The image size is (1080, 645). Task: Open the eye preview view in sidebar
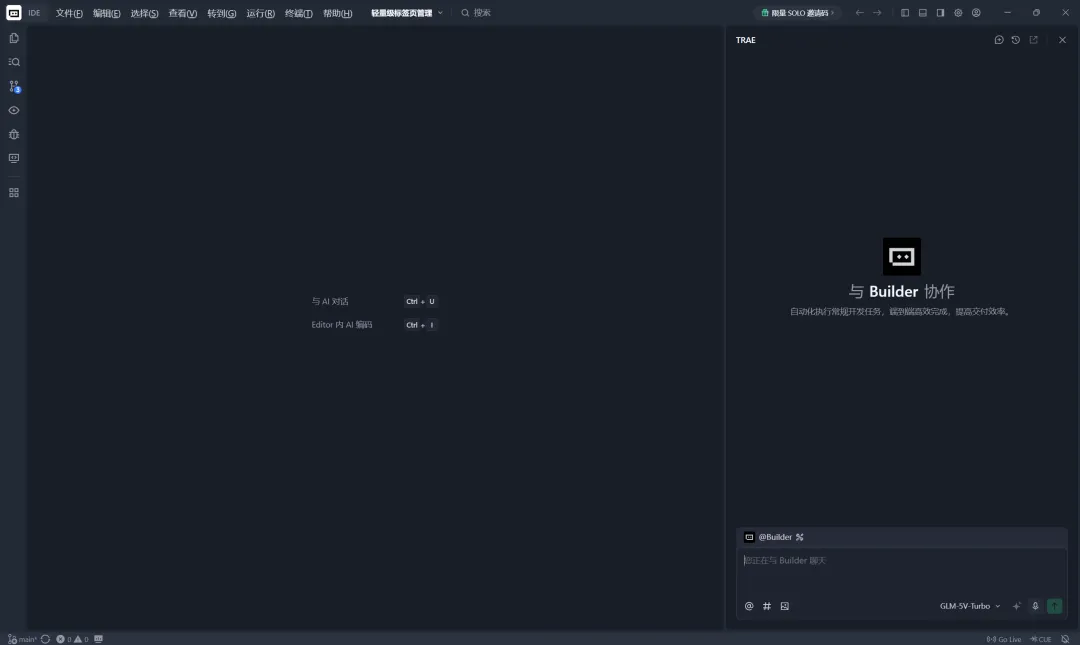(14, 110)
